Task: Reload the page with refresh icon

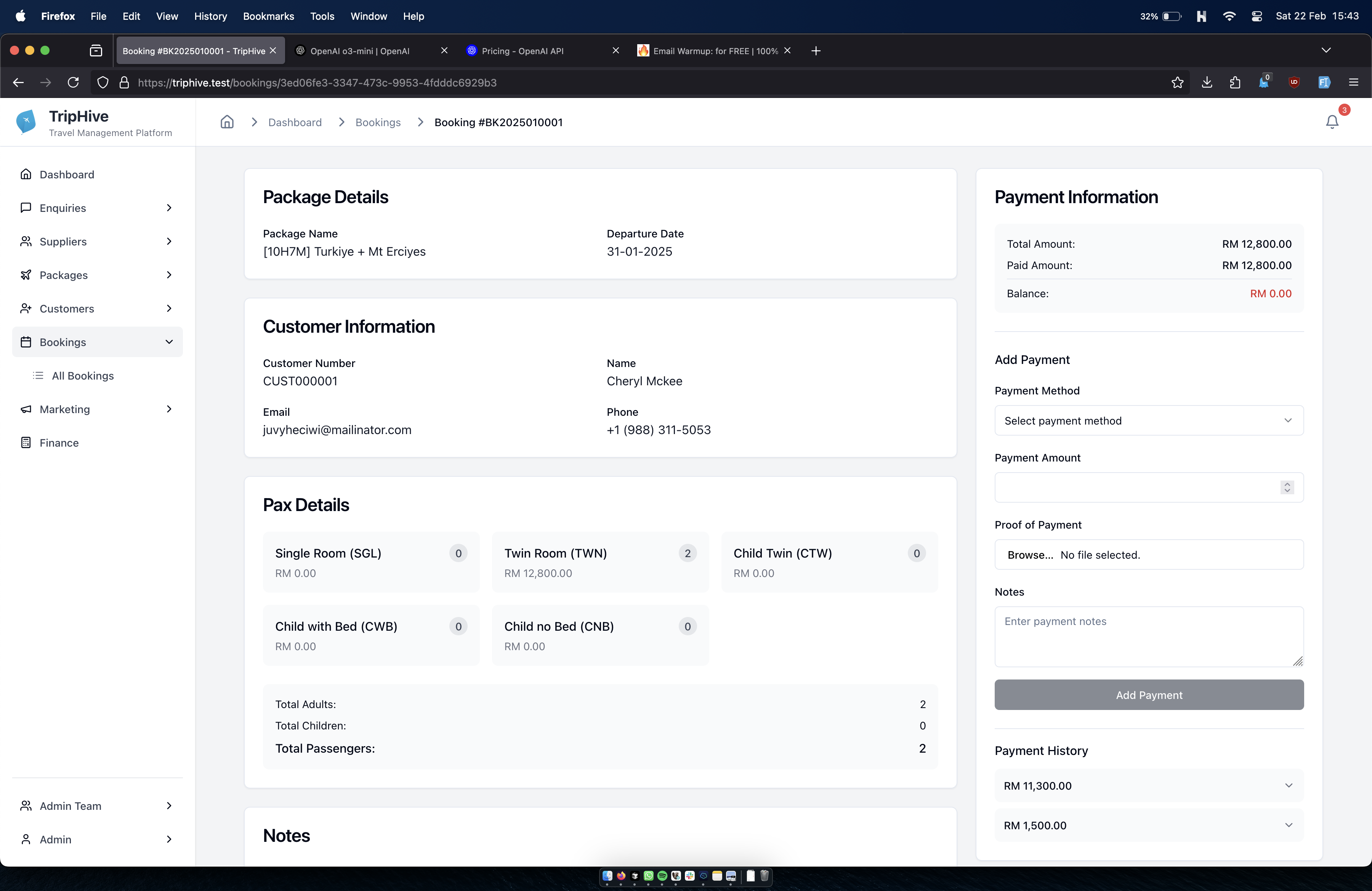Action: tap(73, 82)
